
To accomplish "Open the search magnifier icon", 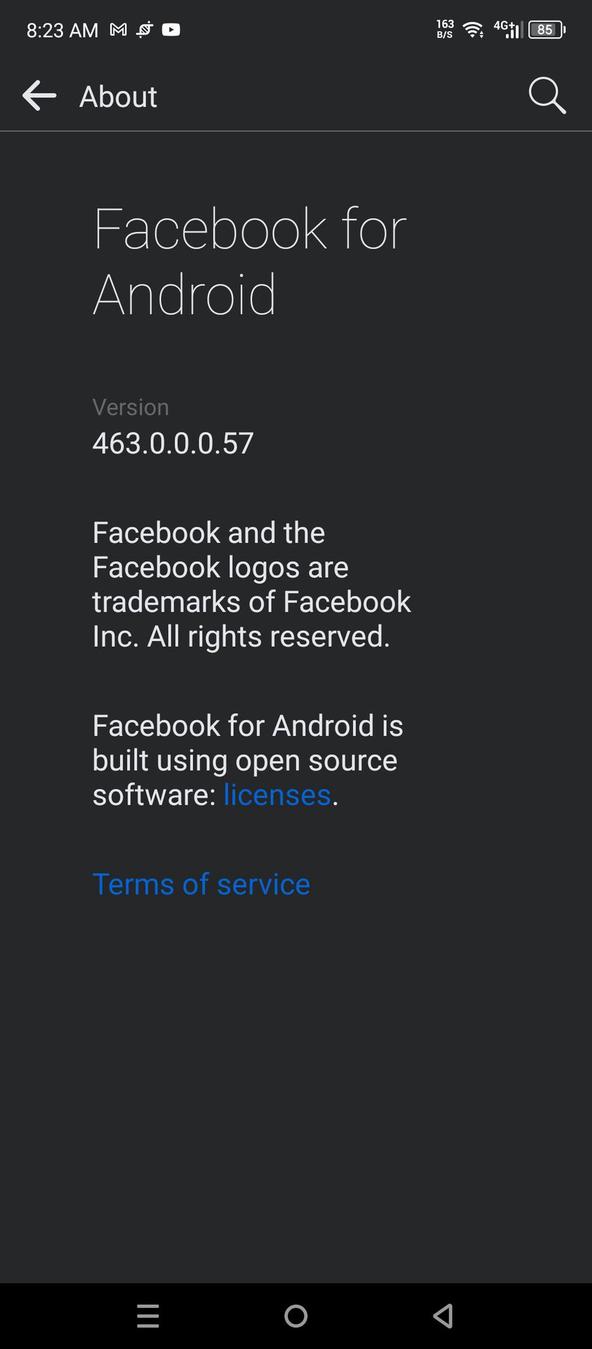I will point(546,96).
